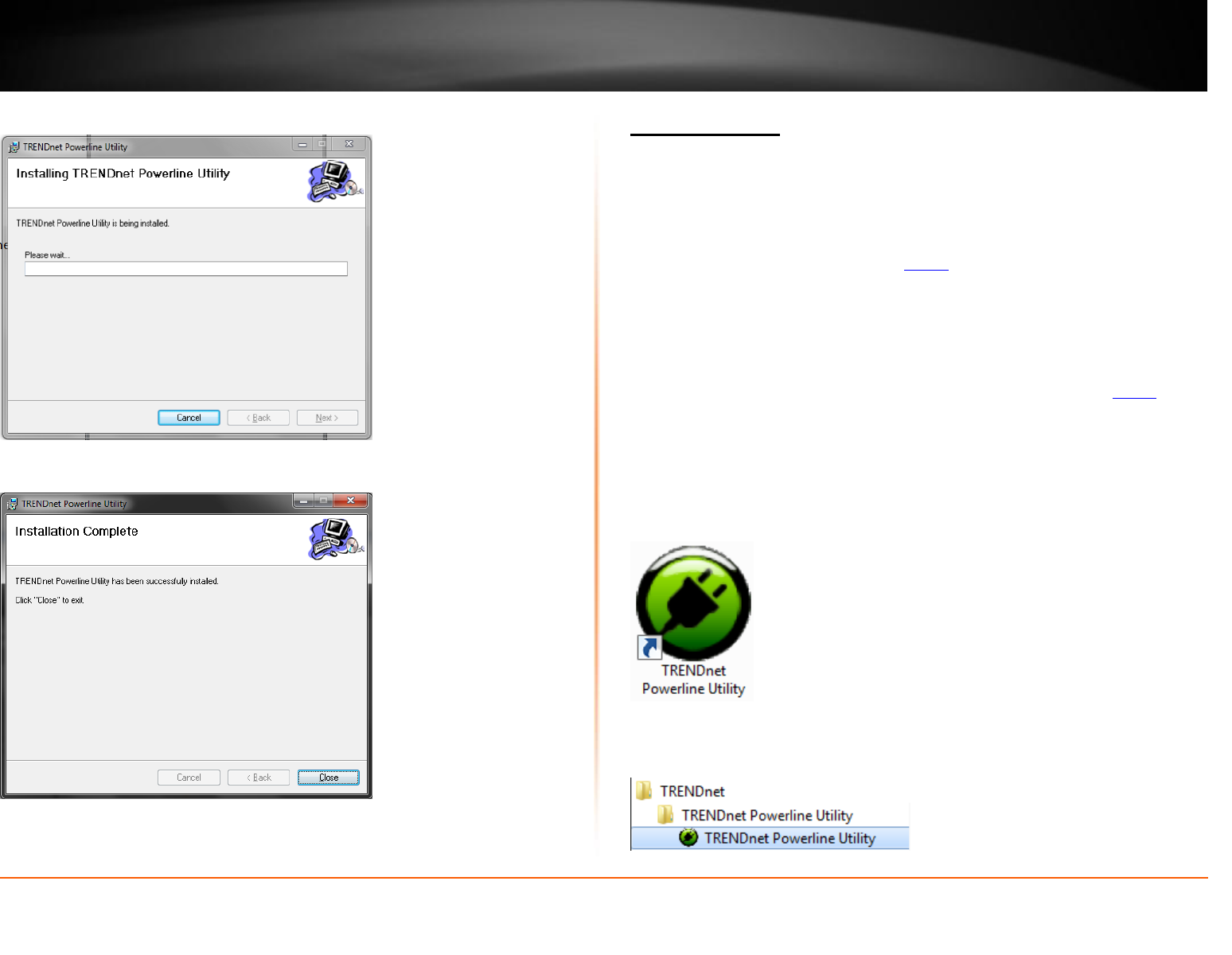This screenshot has width=1232, height=955.
Task: Click the installer computer graphic in Installation Complete dialog
Action: pos(336,540)
